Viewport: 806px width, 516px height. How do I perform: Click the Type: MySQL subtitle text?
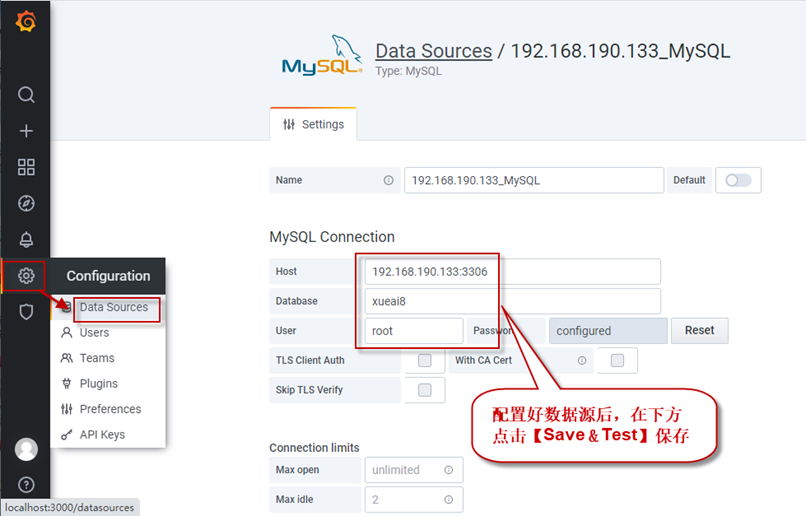[x=409, y=71]
